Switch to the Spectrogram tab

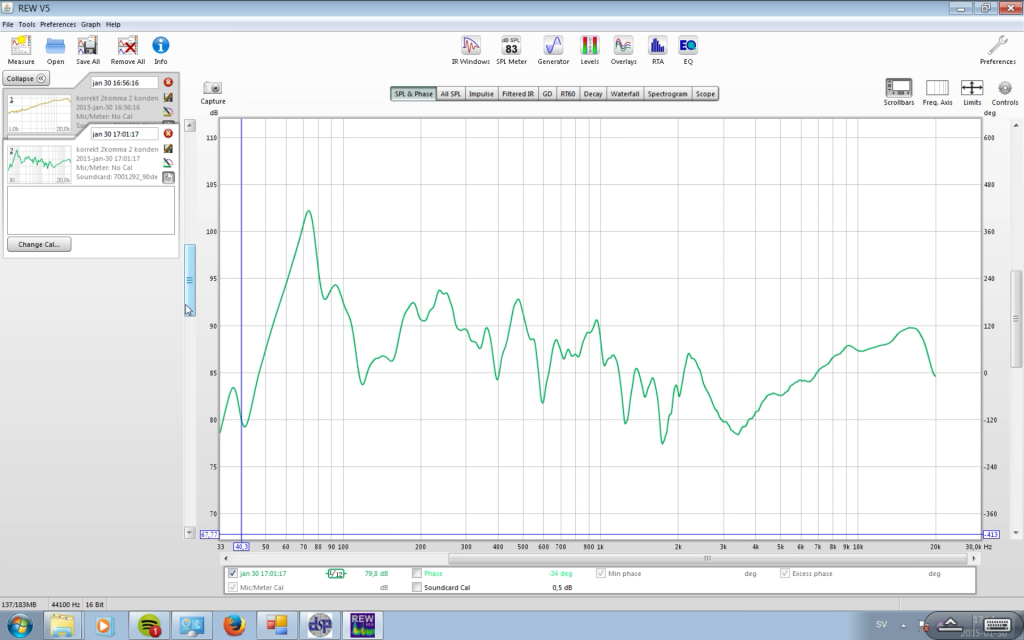click(x=667, y=94)
